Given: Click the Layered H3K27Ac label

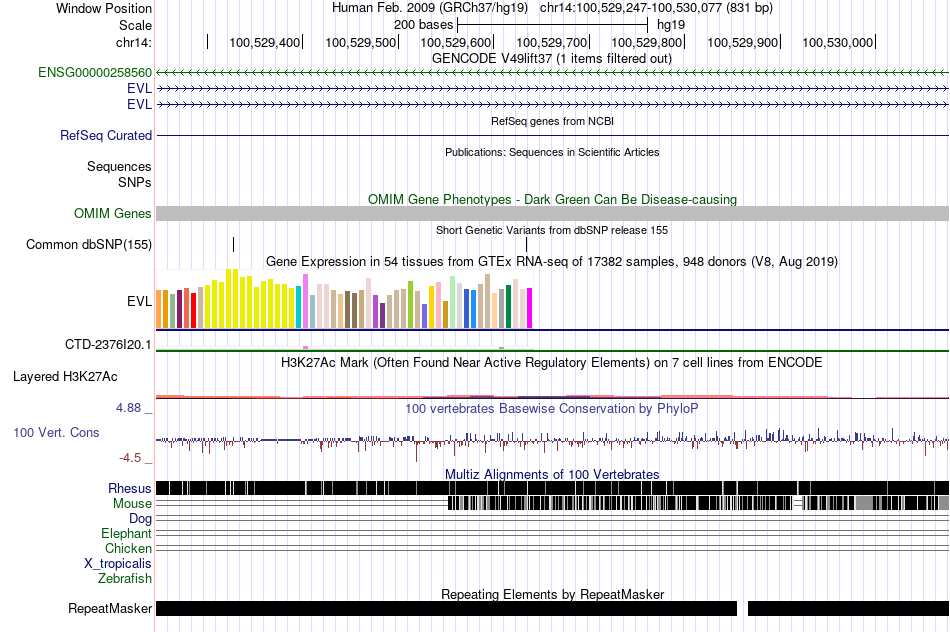Looking at the screenshot, I should pos(65,376).
